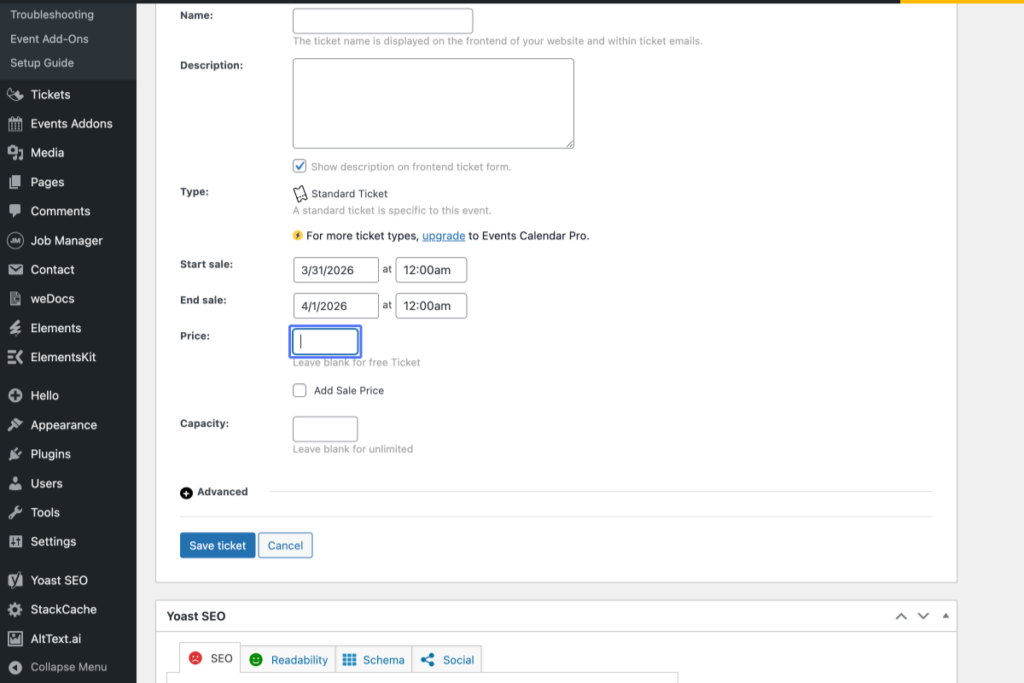
Task: Click the red sad face SEO icon
Action: pos(195,658)
